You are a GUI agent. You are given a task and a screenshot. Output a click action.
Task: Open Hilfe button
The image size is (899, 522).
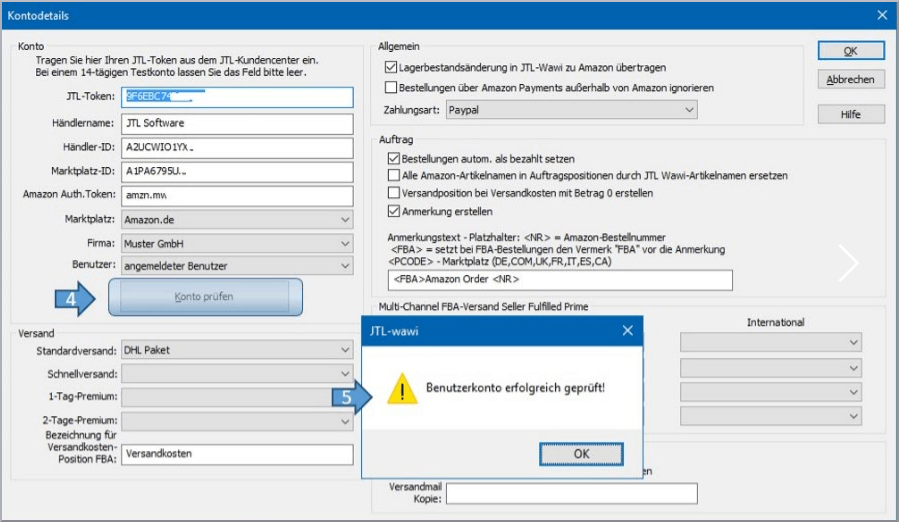[x=851, y=114]
